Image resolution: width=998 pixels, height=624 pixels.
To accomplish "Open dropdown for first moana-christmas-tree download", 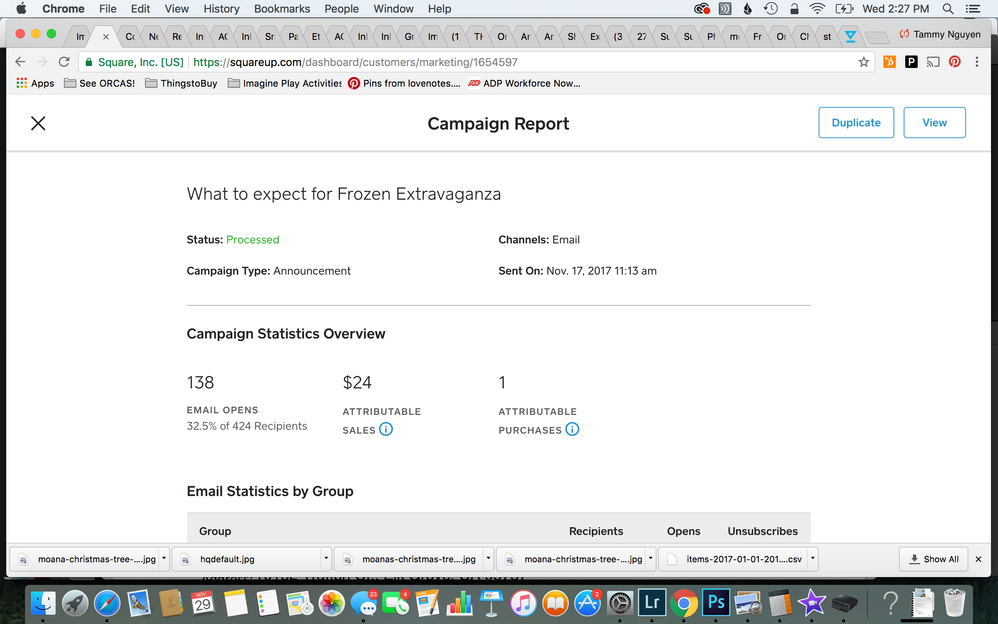I will pos(163,559).
